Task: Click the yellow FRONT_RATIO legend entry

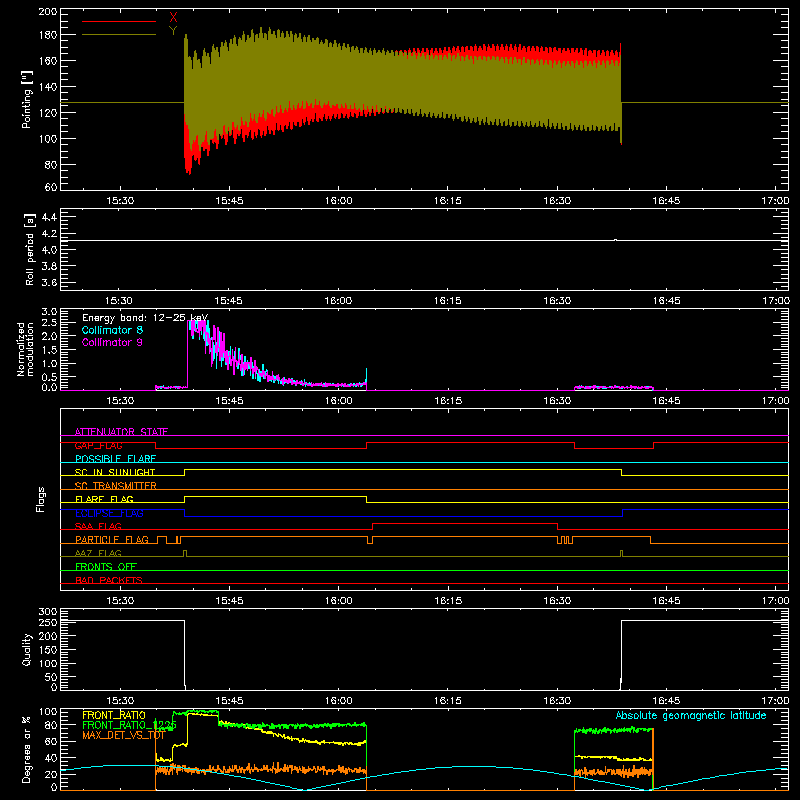Action: (114, 715)
